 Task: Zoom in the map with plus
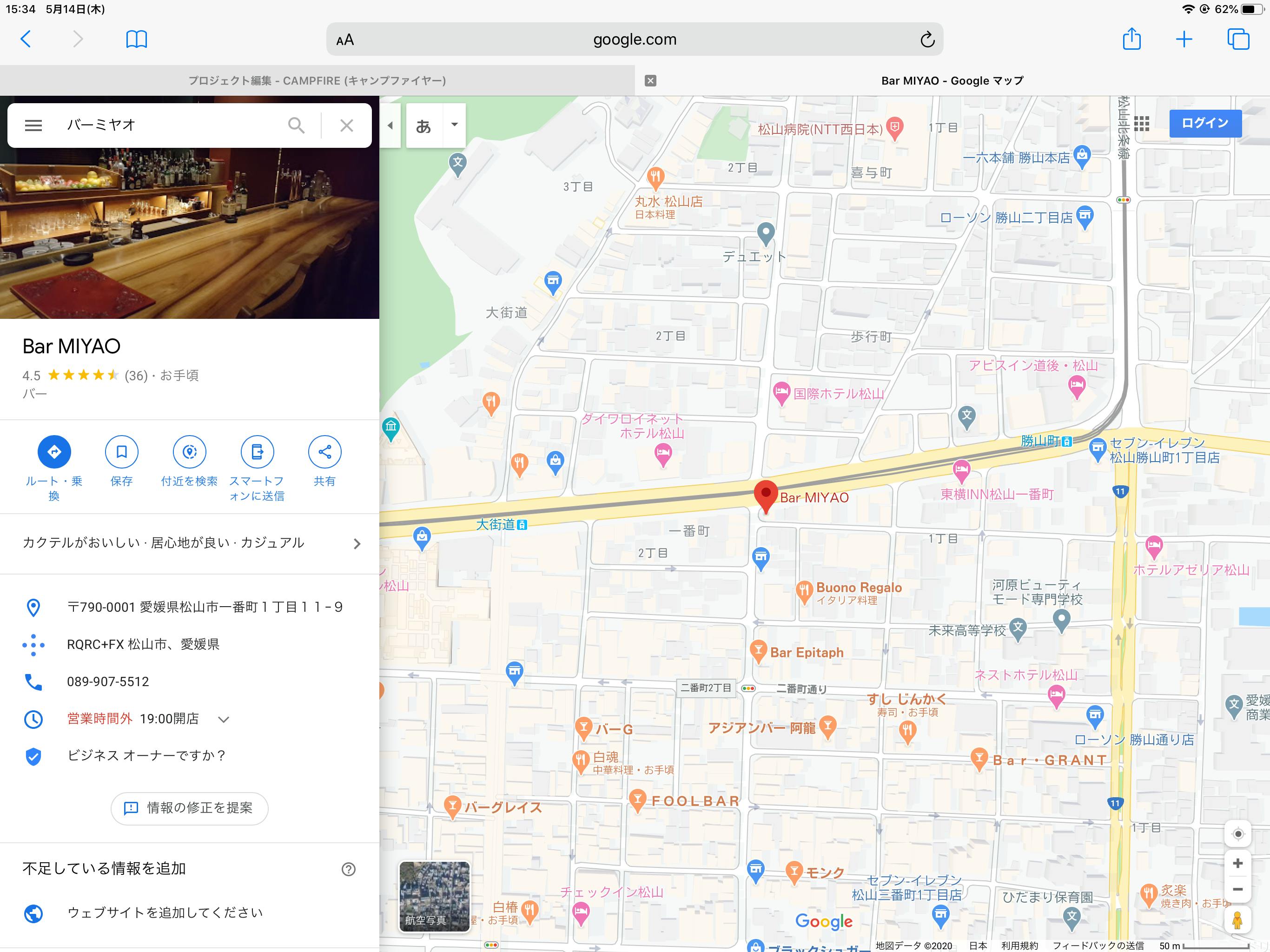coord(1237,864)
